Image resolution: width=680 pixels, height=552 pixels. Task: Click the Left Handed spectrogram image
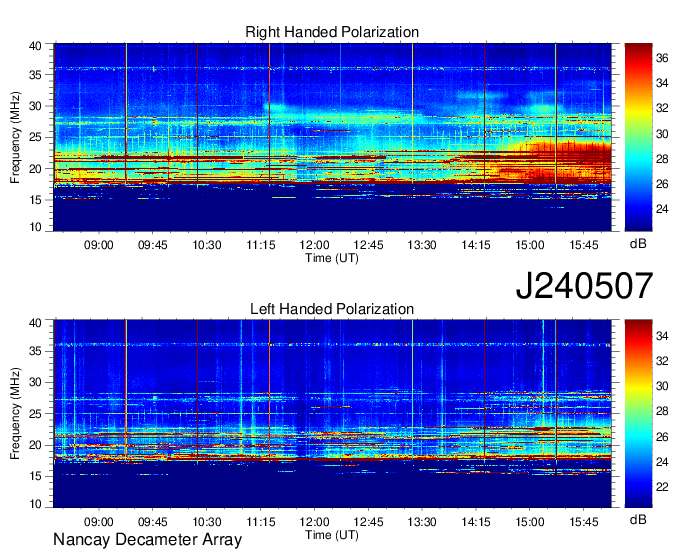click(332, 414)
